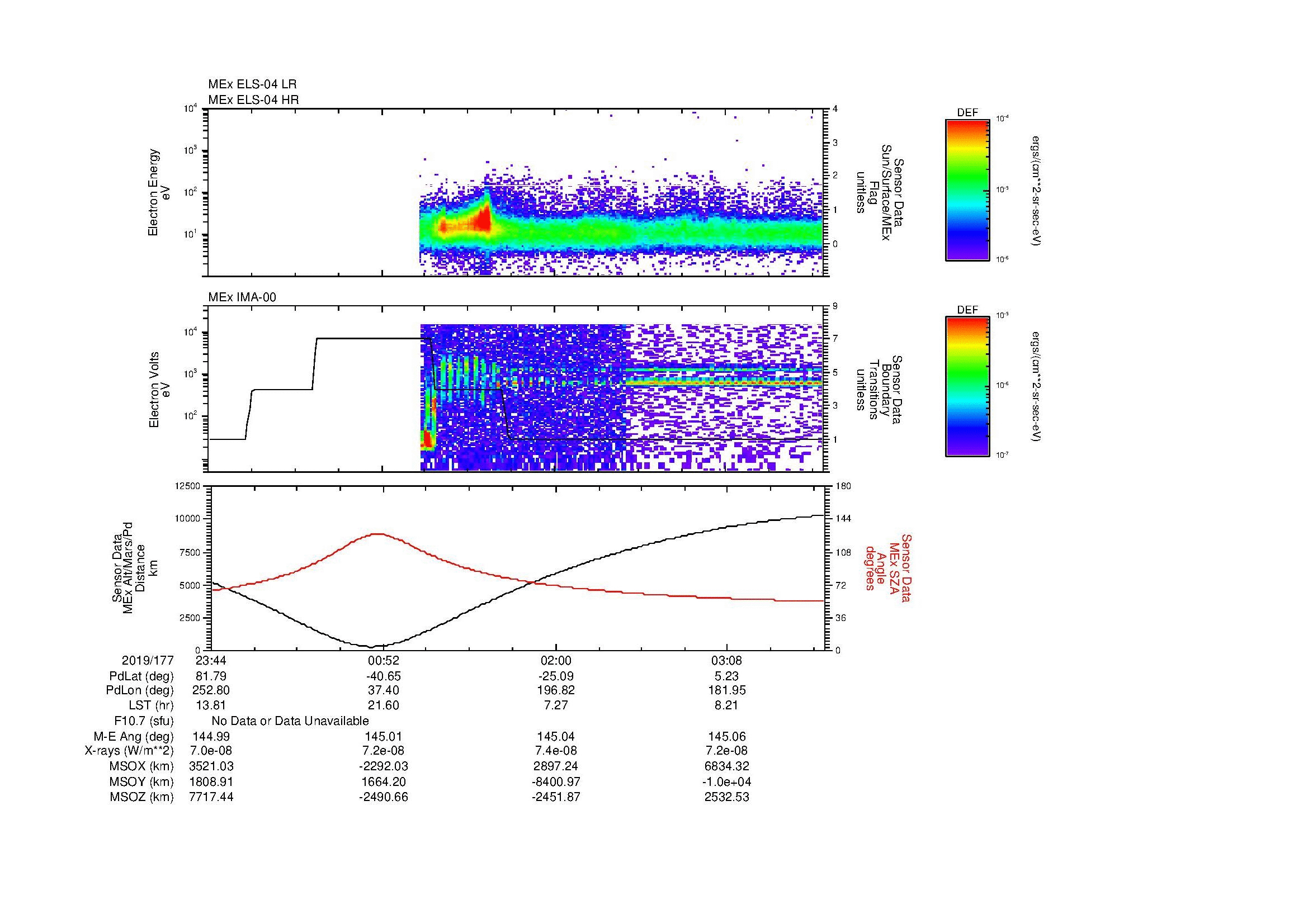The height and width of the screenshot is (924, 1308).
Task: Click the 'M-E Ang (deg)' row label
Action: tap(134, 737)
